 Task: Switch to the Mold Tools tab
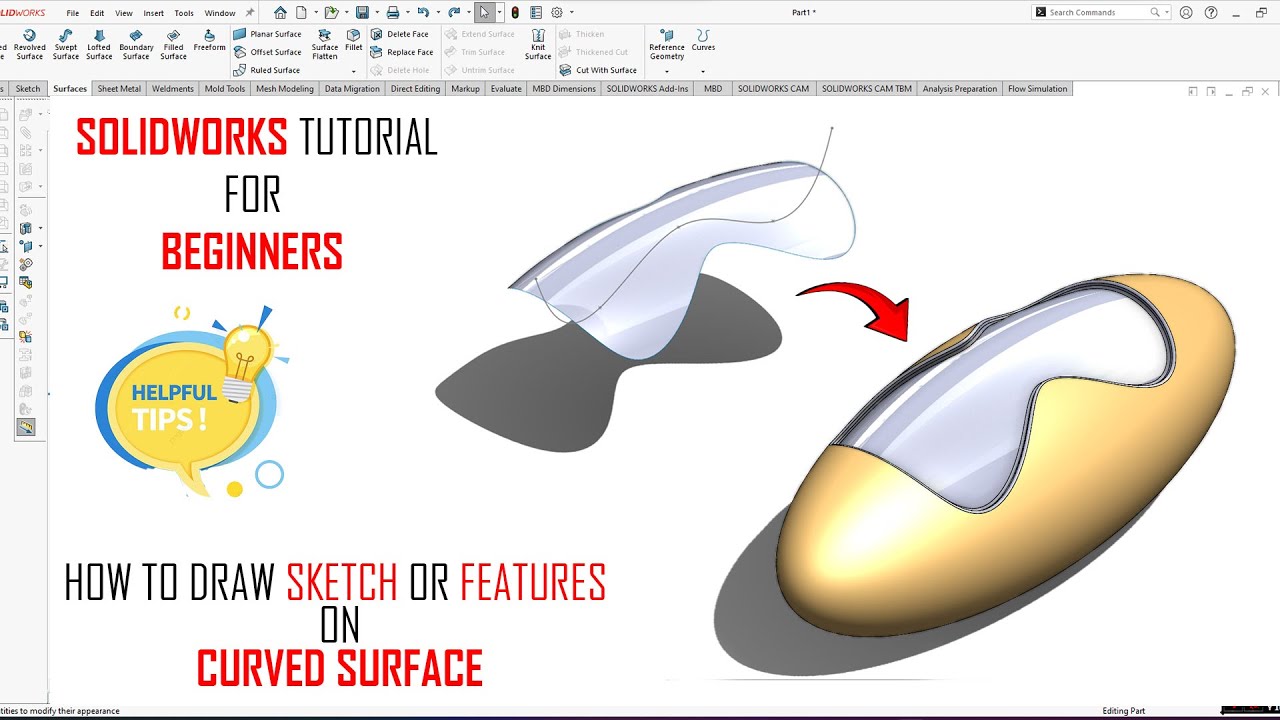(x=225, y=89)
